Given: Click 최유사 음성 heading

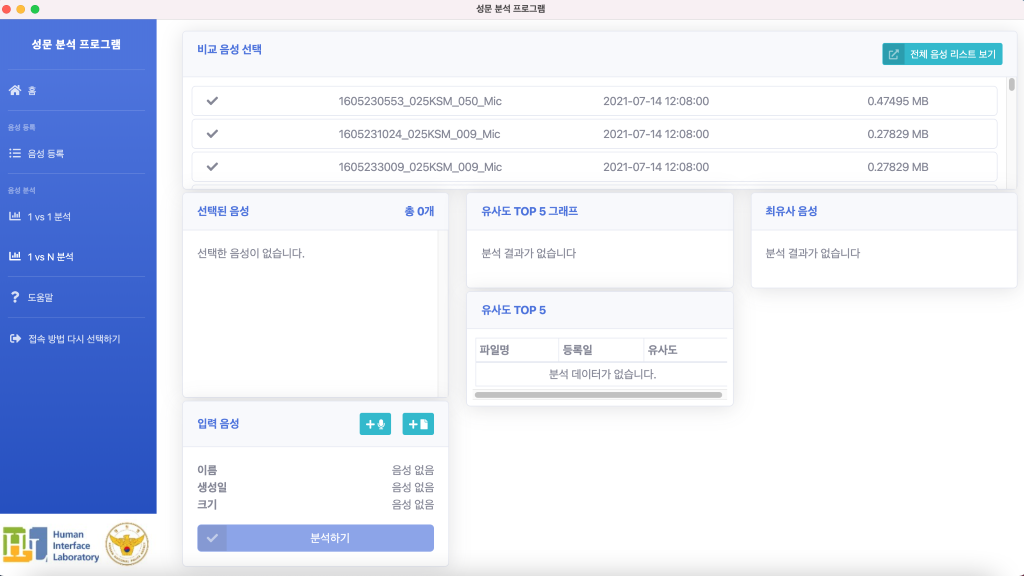Looking at the screenshot, I should [792, 211].
